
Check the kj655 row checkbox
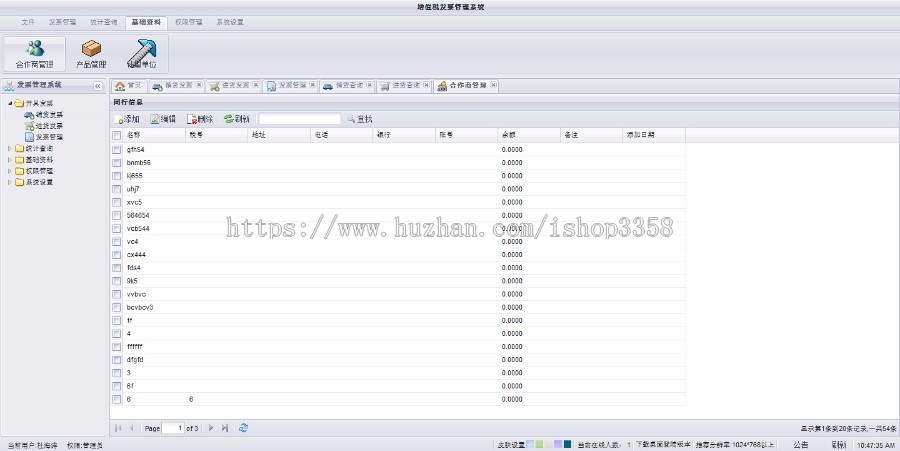tap(117, 176)
